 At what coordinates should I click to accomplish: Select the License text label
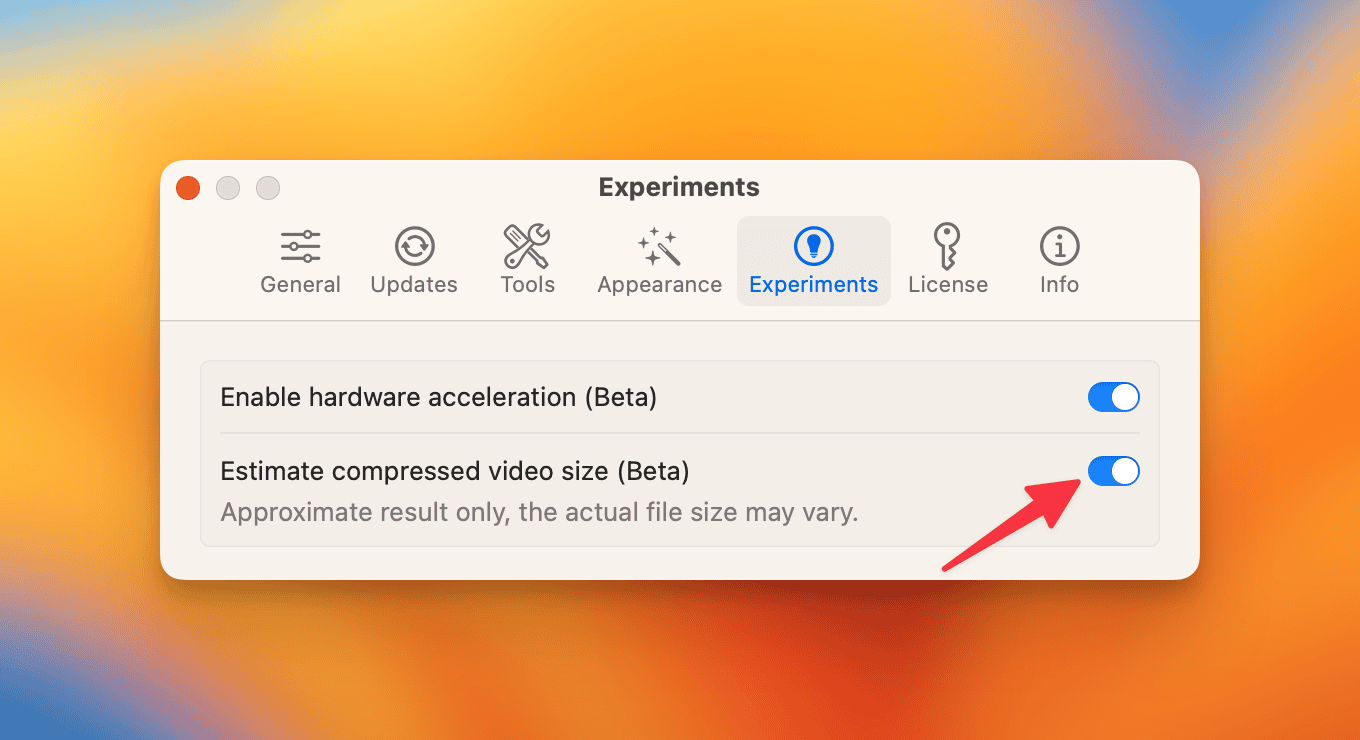tap(947, 285)
